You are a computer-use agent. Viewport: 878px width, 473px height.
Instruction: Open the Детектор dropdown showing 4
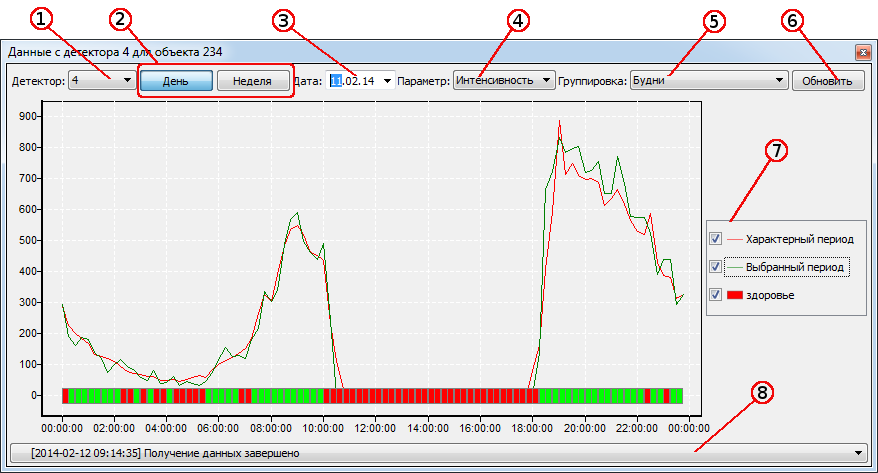tap(101, 81)
